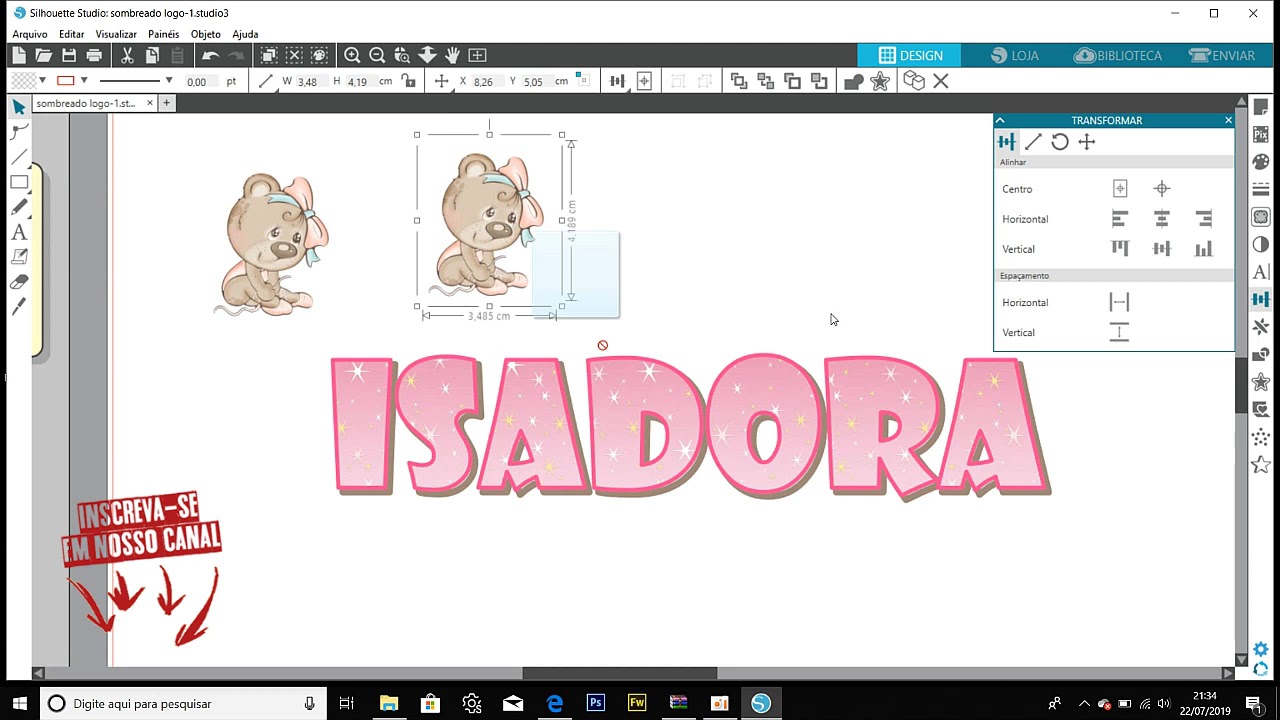Open the Arquivo menu
Screen dimensions: 1280x720
pyautogui.click(x=30, y=34)
